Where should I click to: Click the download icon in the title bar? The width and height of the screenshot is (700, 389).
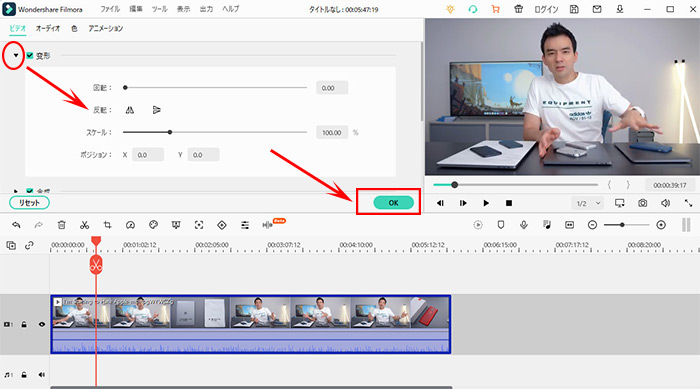[x=620, y=9]
